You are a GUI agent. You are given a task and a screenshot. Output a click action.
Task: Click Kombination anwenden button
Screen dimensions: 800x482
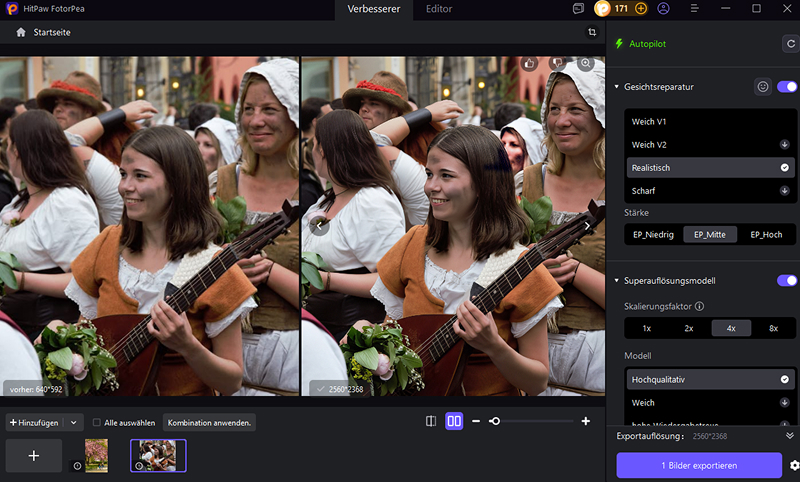click(x=209, y=422)
